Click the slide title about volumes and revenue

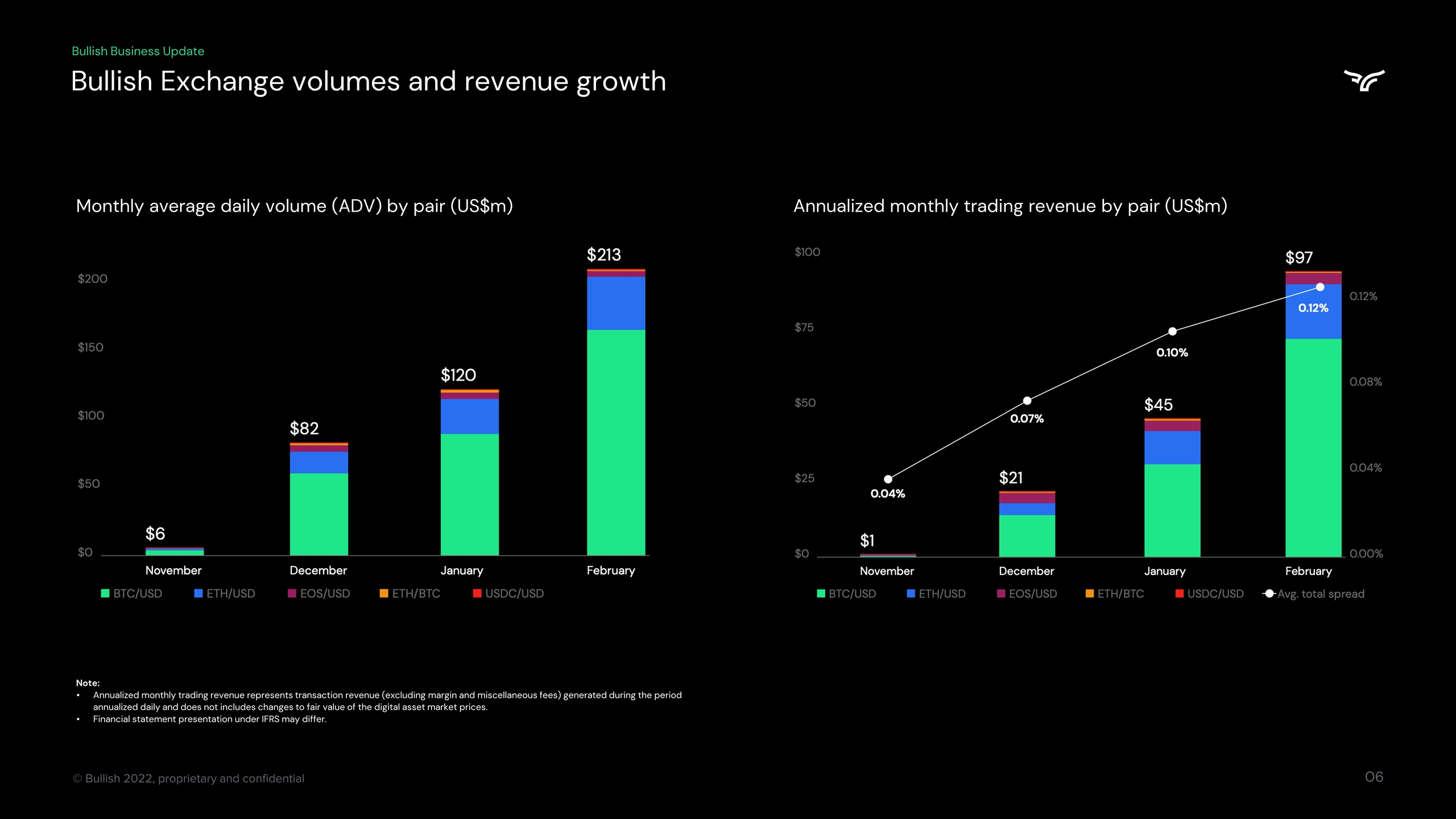point(369,81)
